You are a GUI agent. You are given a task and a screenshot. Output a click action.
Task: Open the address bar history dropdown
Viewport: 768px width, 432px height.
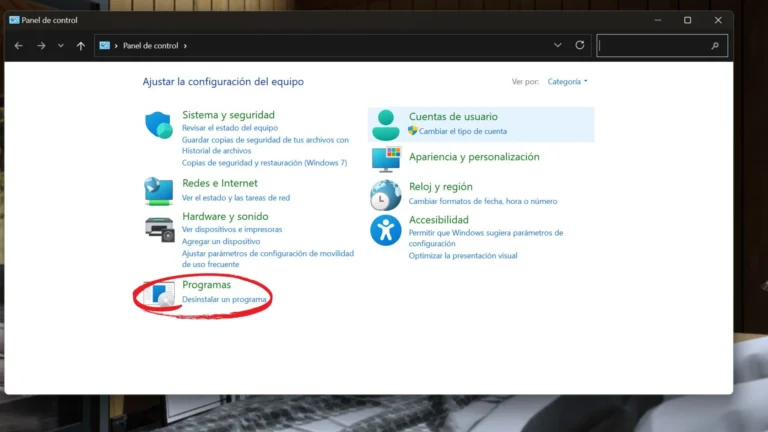[557, 45]
